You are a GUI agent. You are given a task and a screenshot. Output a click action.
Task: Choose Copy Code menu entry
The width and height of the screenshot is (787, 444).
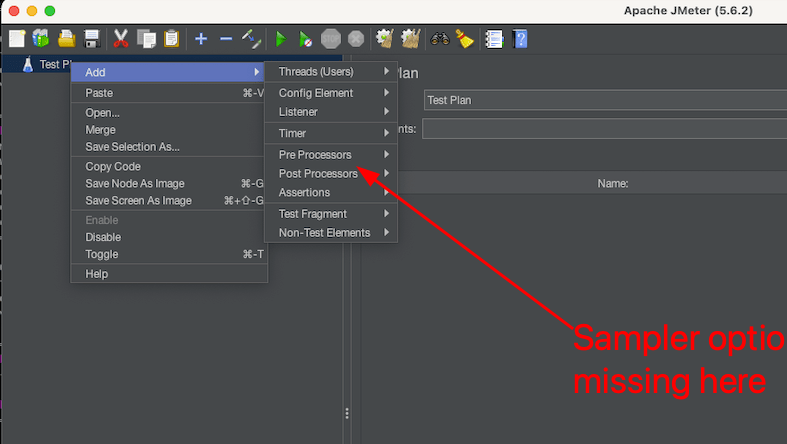(x=169, y=167)
